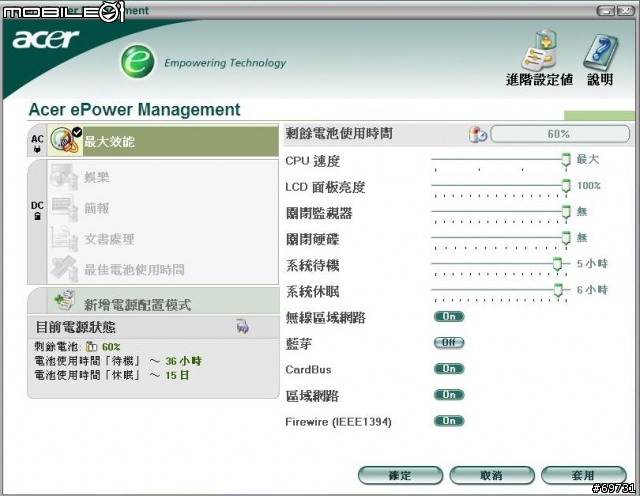Viewport: 640px width, 496px height.
Task: Click the 新增電源配置模式 add-profile icon
Action: pos(64,301)
